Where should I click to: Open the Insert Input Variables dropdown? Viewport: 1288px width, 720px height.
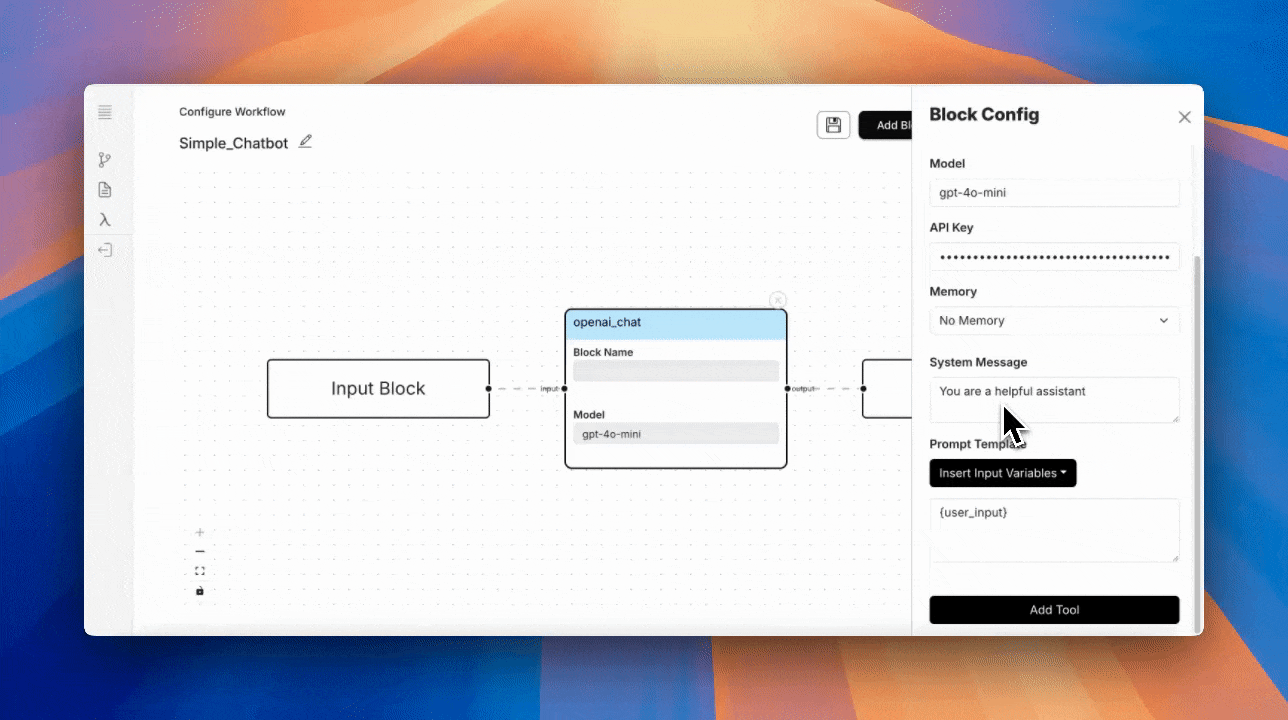tap(1002, 473)
